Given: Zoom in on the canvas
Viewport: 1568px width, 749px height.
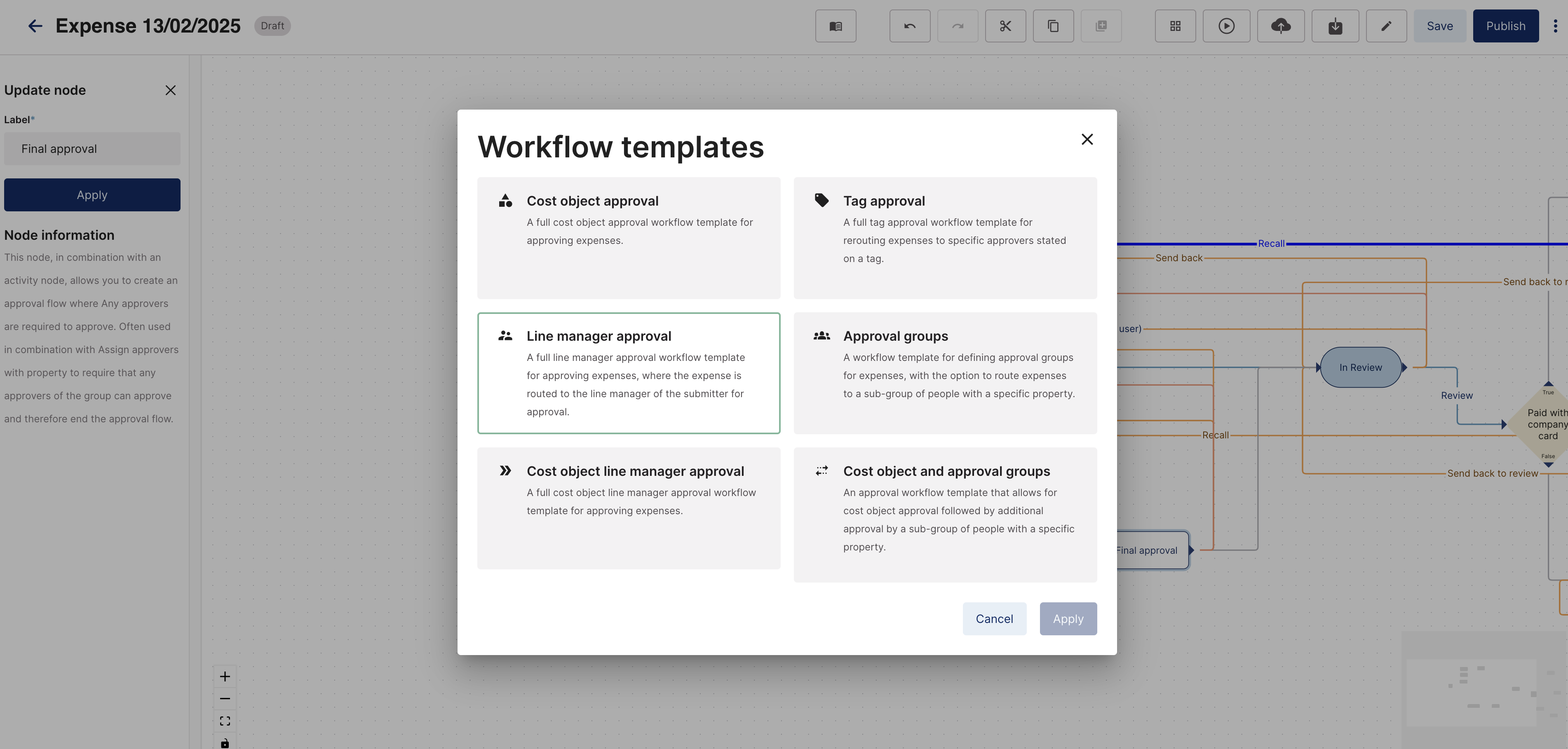Looking at the screenshot, I should point(225,676).
